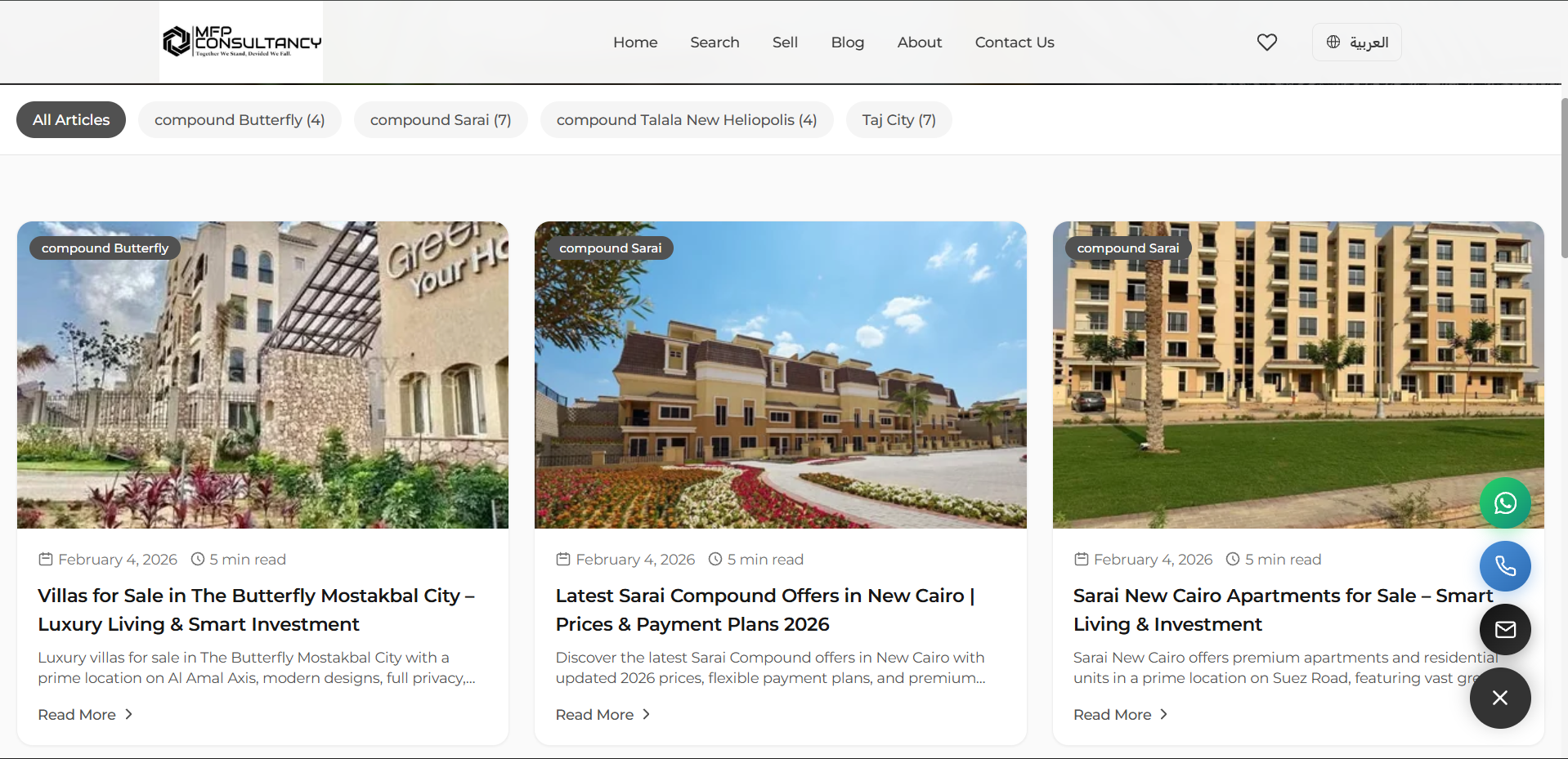Select the compound Talala New Heliopolis filter
Viewport: 1568px width, 759px height.
point(687,119)
